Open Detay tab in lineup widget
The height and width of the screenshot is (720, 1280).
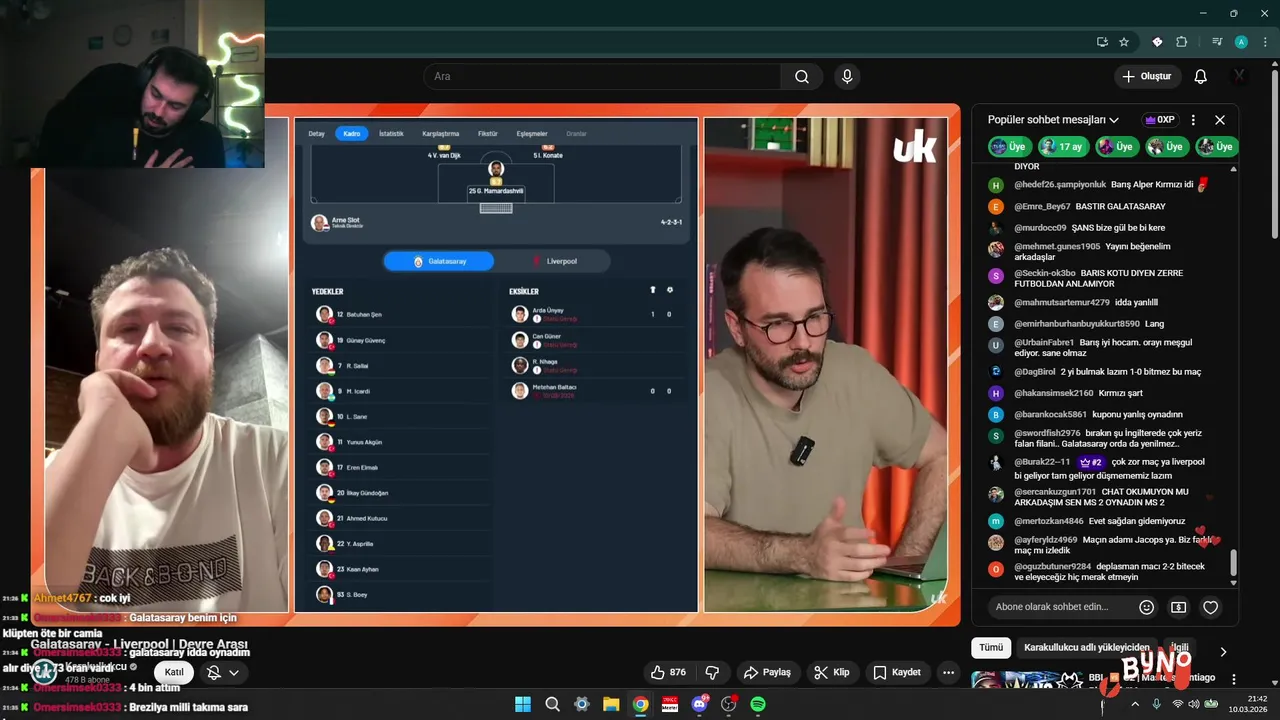[x=316, y=133]
